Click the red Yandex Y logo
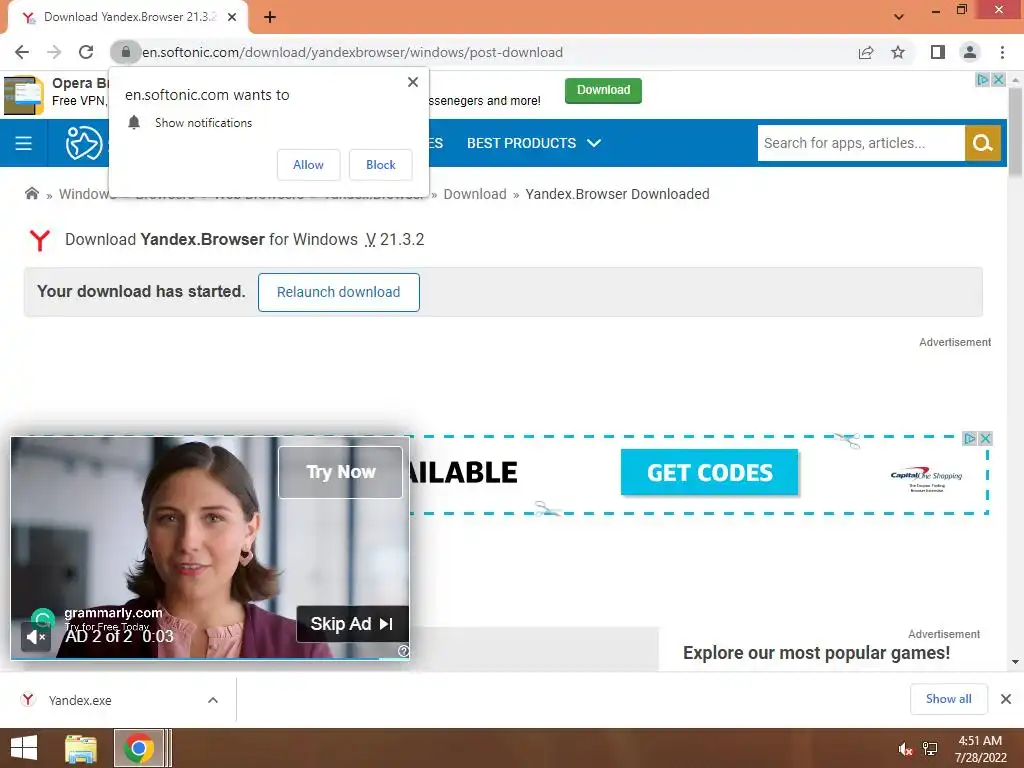 (x=39, y=240)
